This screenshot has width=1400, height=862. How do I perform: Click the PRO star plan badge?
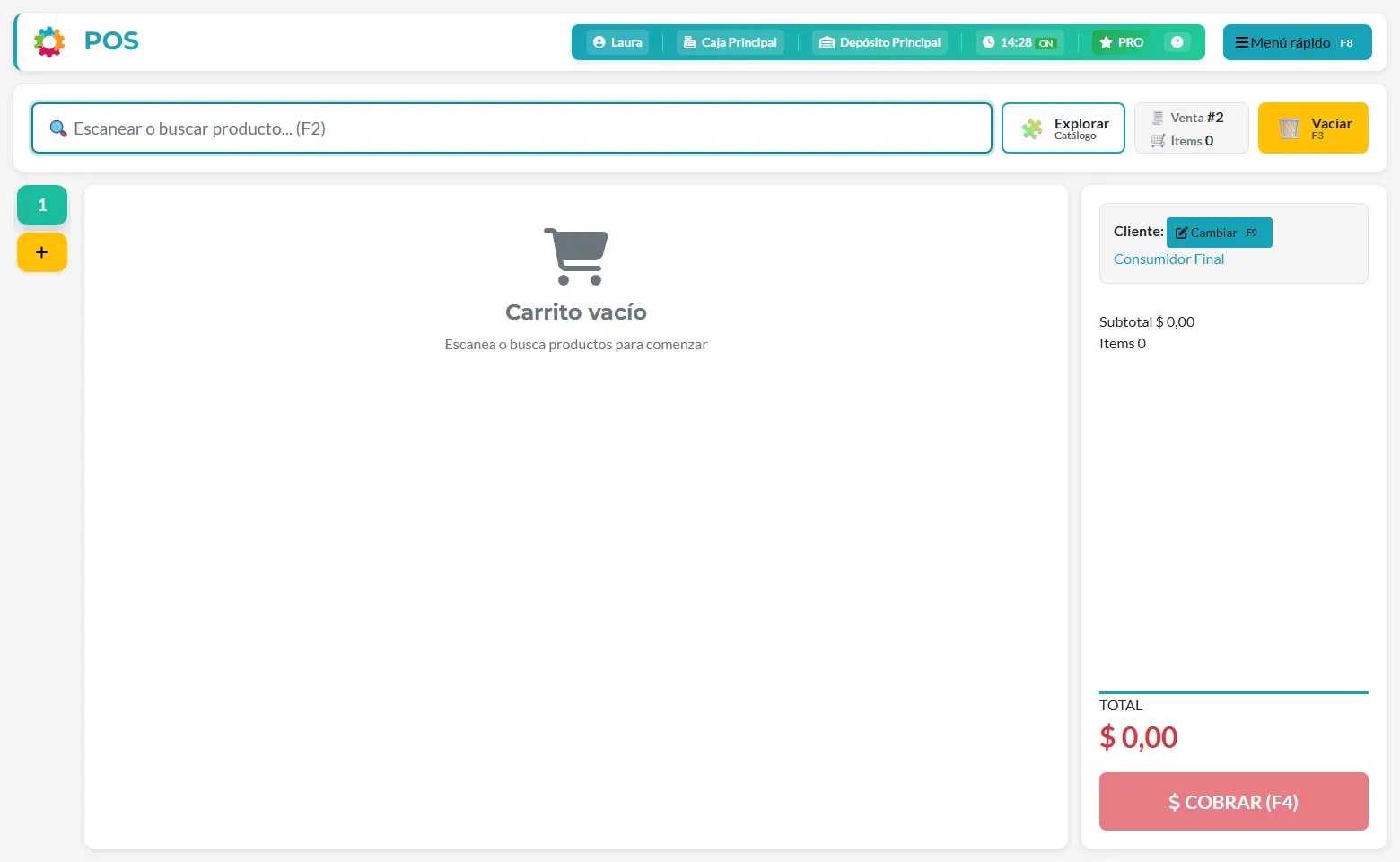(1122, 42)
